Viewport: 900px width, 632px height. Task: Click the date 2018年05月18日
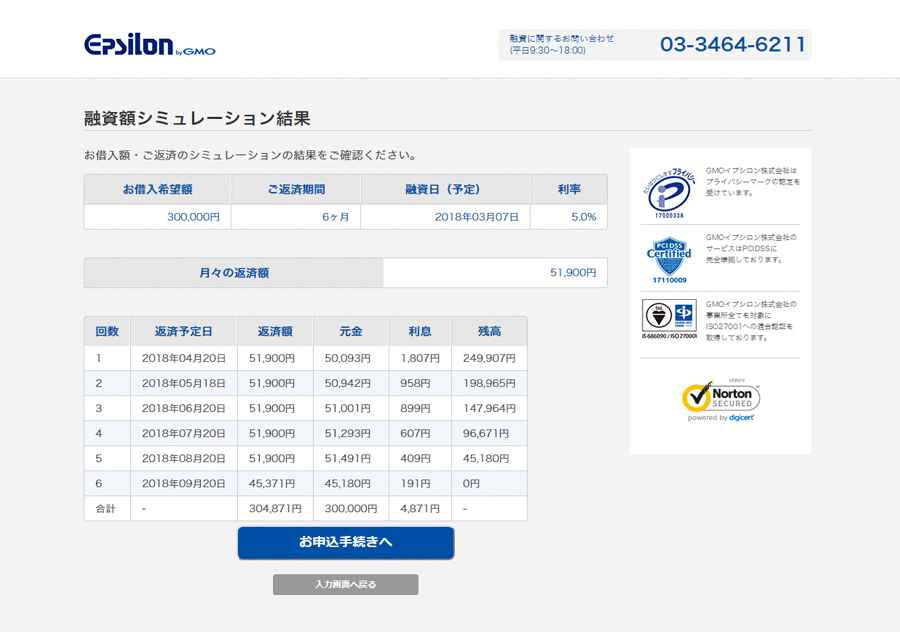click(184, 383)
